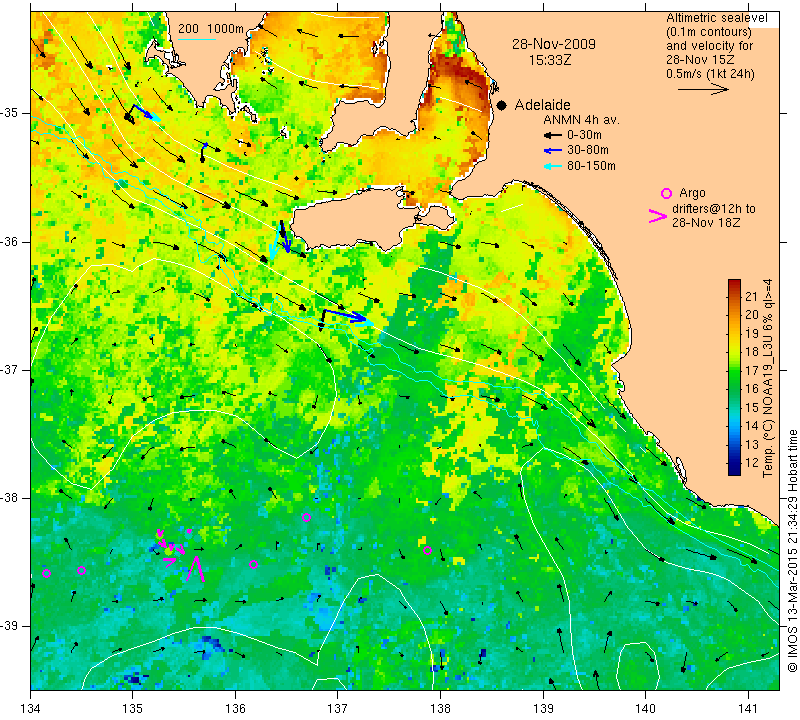Click the Adelaide text label
Image resolution: width=800 pixels, height=720 pixels.
[x=542, y=104]
